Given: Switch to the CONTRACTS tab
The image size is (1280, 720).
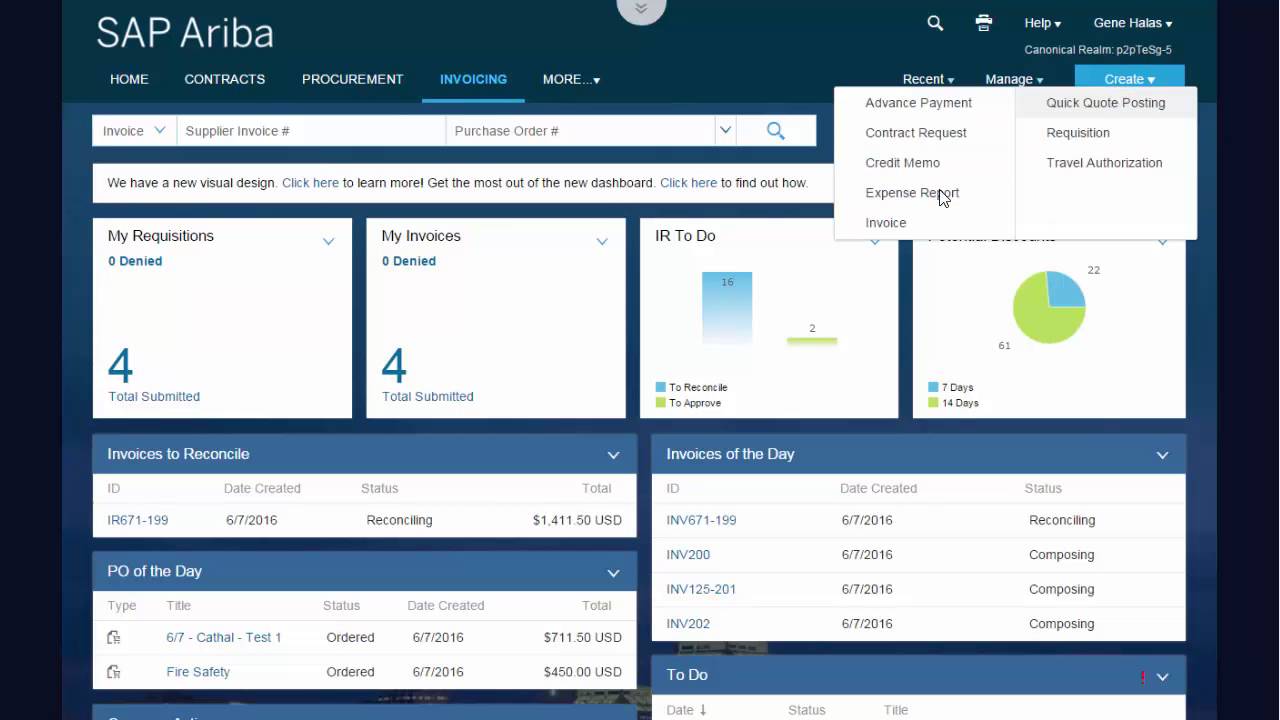Looking at the screenshot, I should [225, 79].
